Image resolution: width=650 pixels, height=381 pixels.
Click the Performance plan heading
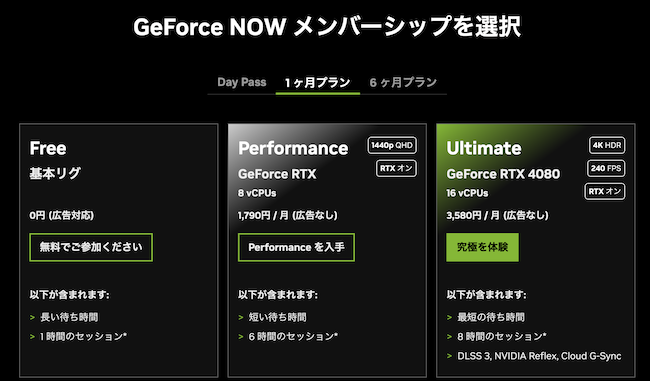point(293,148)
